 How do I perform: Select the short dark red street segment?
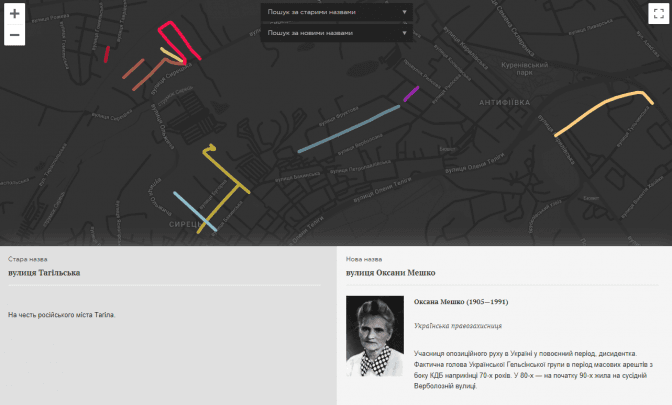tap(106, 53)
